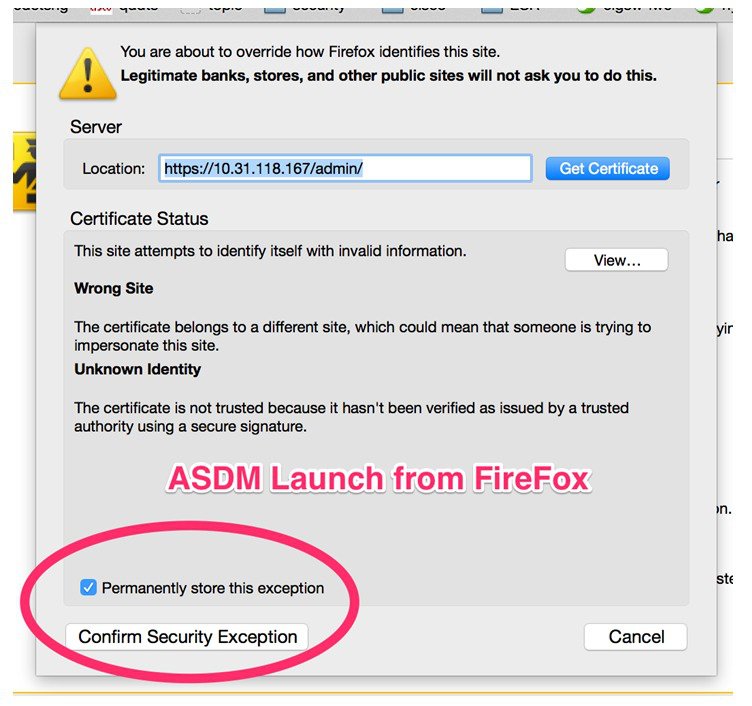
Task: Click the Unknown Identity heading
Action: click(137, 369)
